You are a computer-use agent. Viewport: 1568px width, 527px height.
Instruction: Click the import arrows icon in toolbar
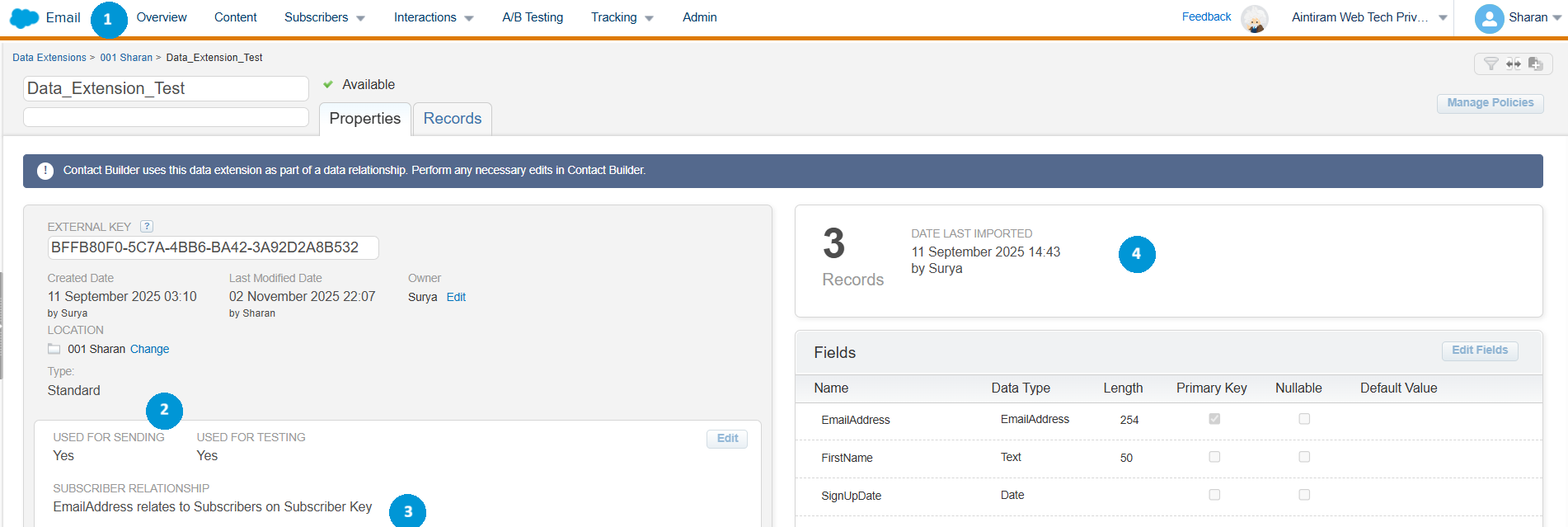pos(1513,64)
